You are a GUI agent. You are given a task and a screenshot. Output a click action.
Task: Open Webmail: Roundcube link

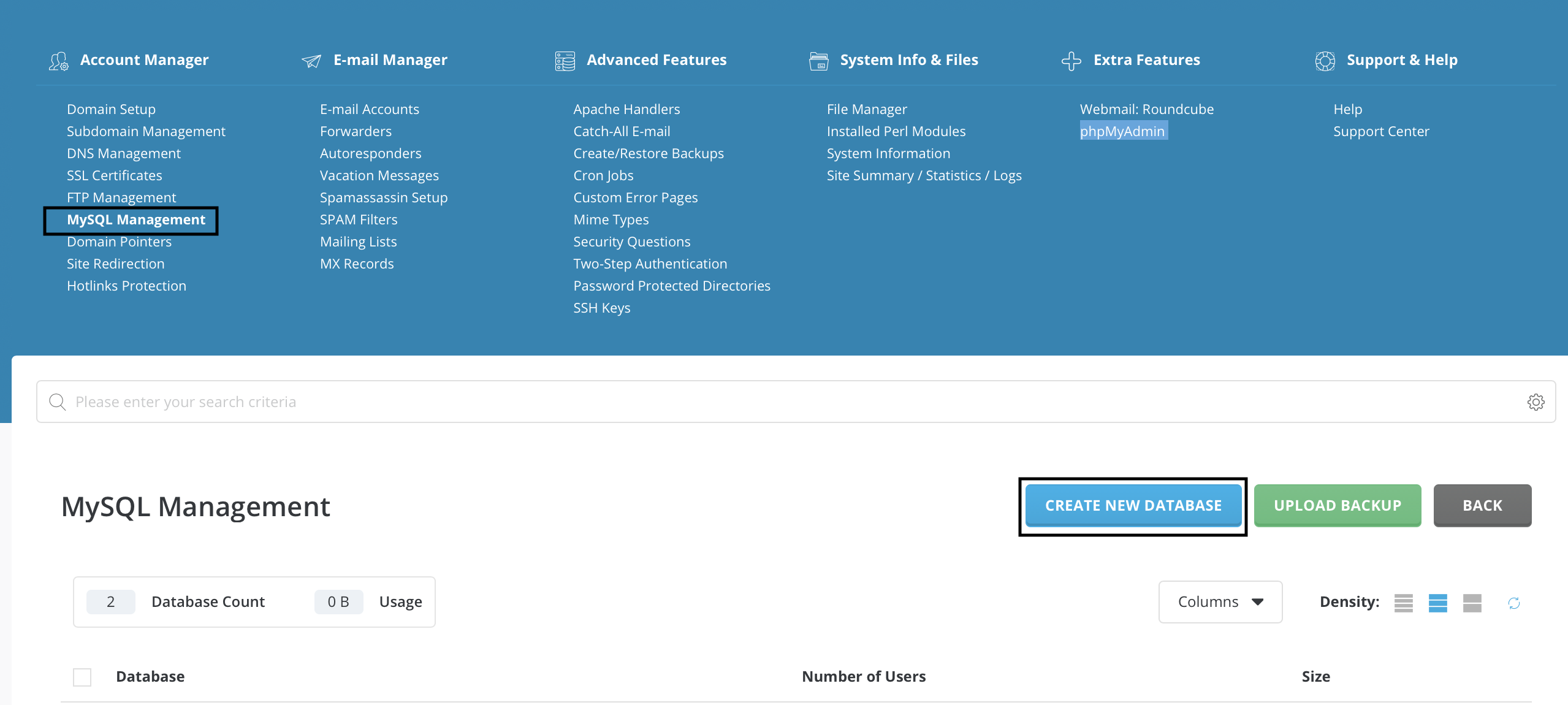point(1146,109)
